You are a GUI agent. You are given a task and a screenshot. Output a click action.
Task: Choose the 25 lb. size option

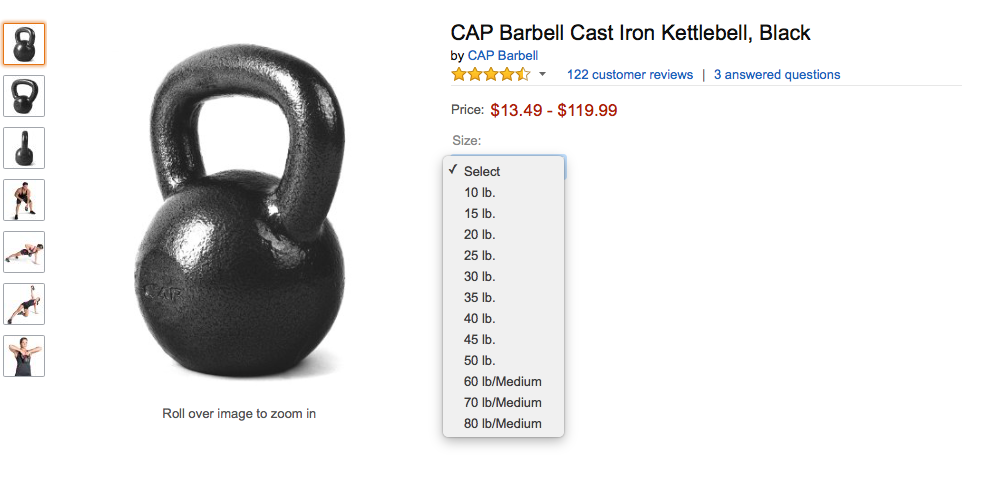(x=480, y=255)
